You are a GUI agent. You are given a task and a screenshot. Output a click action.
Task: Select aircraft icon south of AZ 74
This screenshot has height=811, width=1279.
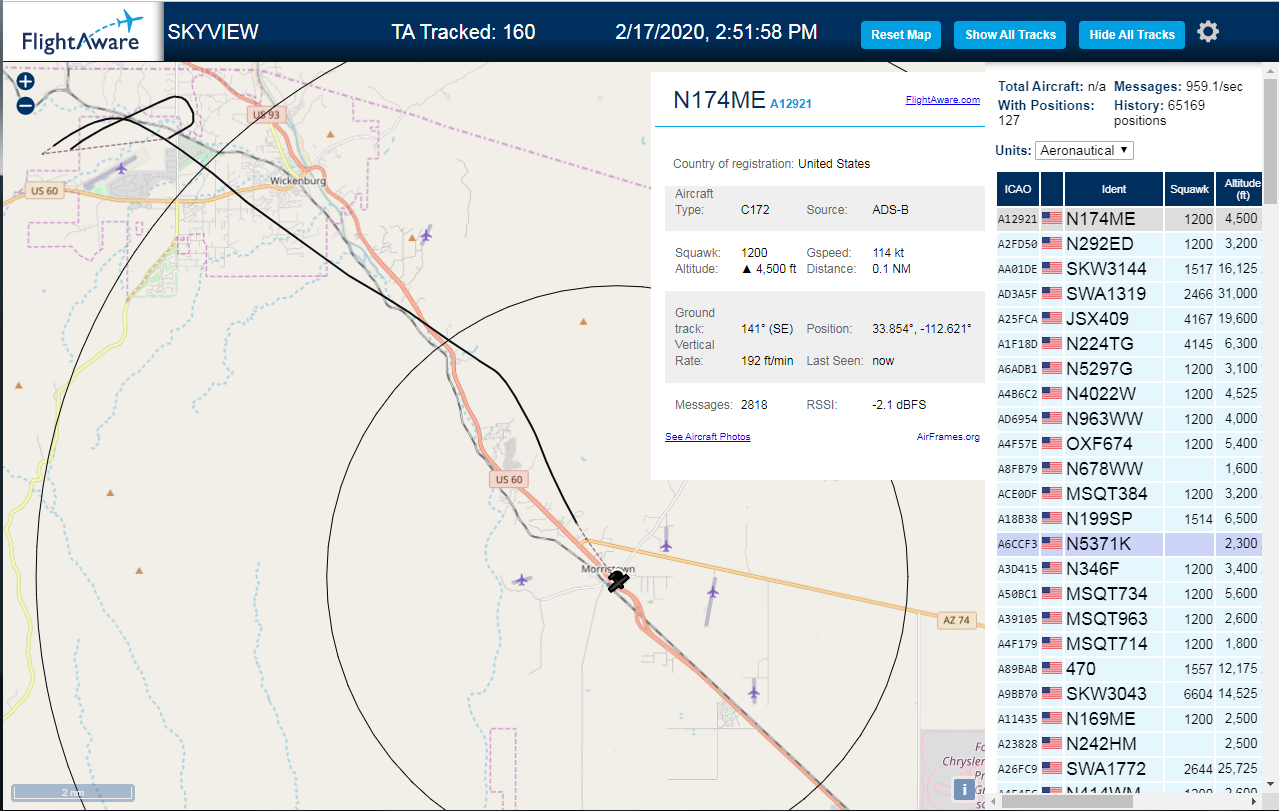pyautogui.click(x=753, y=692)
